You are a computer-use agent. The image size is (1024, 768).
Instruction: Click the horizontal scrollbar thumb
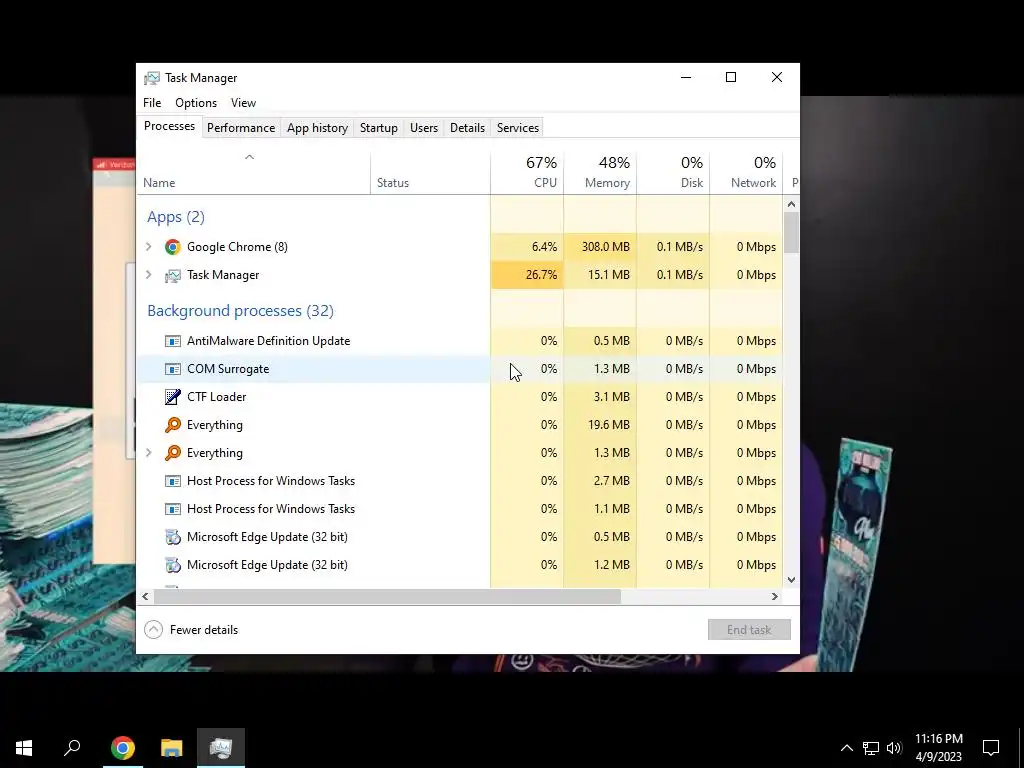pos(387,596)
